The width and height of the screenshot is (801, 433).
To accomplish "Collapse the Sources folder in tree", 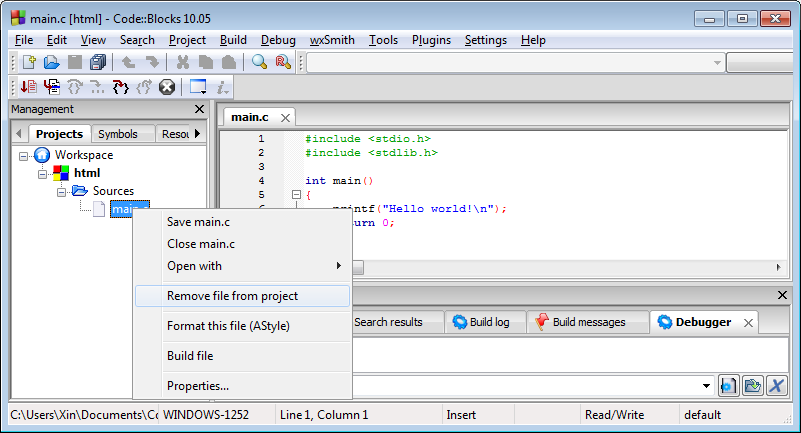I will point(62,191).
